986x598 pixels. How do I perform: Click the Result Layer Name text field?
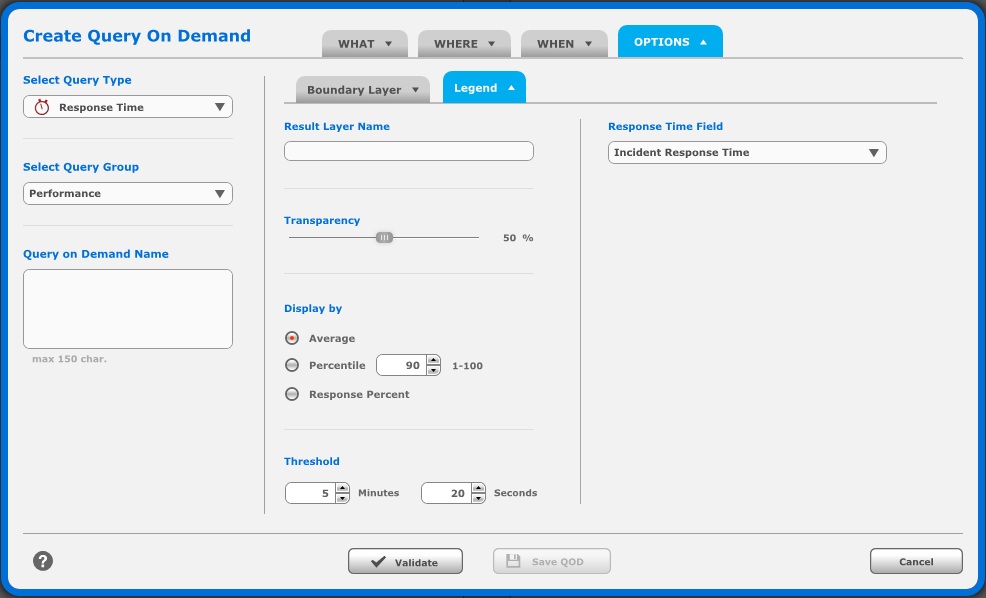coord(409,151)
